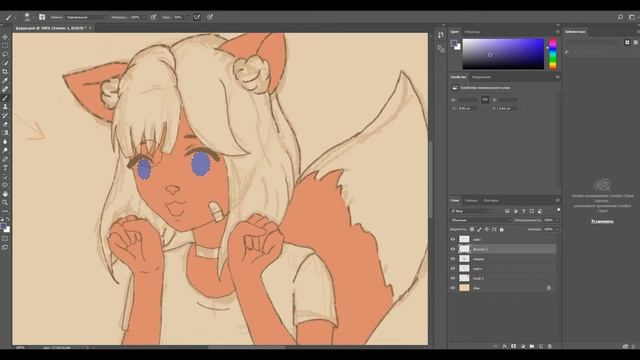Open the extra tools (three dots) button
Image resolution: width=640 pixels, height=360 pixels.
(5, 211)
